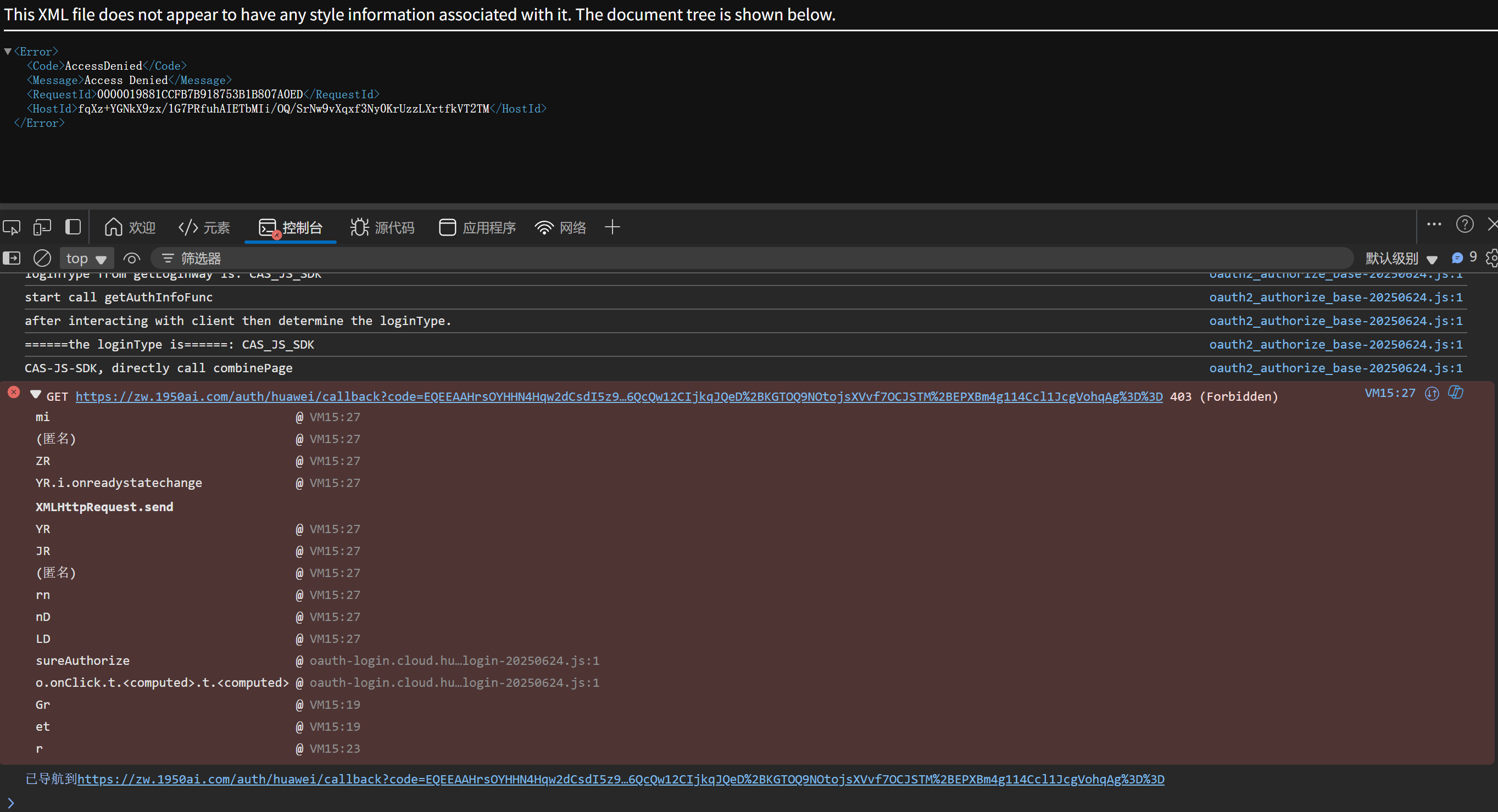Image resolution: width=1498 pixels, height=812 pixels.
Task: Collapse the GET 403 error stack trace
Action: click(36, 395)
